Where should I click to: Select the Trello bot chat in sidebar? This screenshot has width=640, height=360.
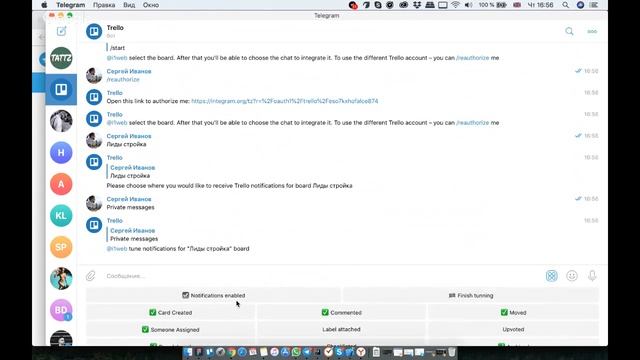coord(61,89)
